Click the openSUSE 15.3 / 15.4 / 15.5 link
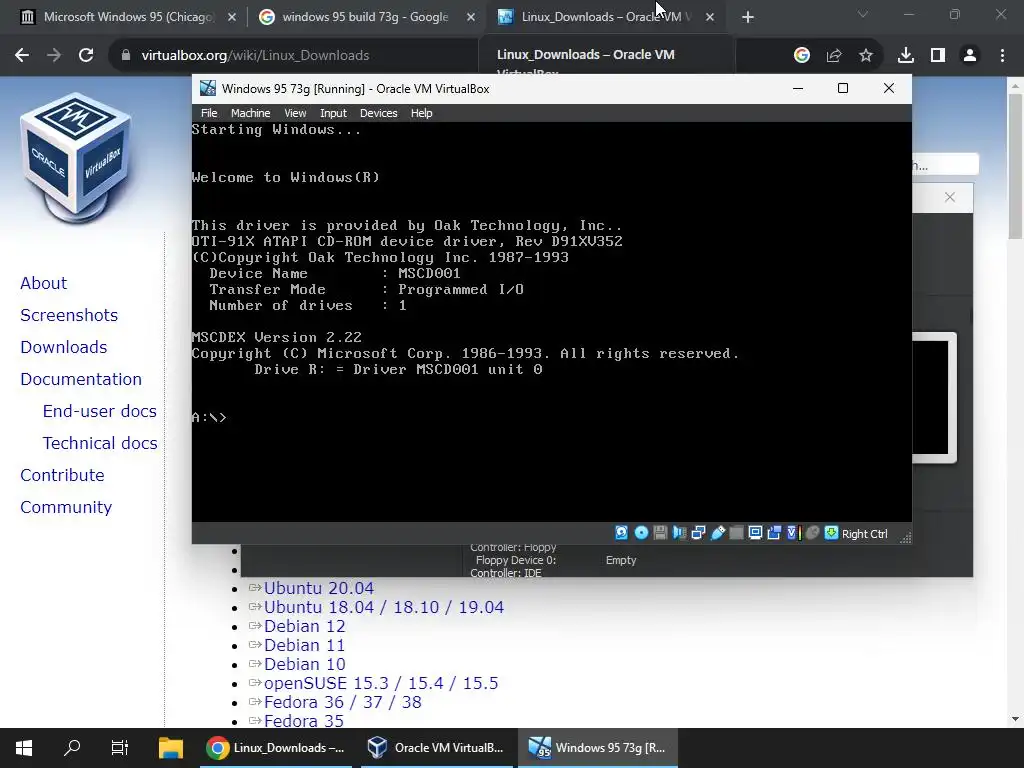Screen dimensions: 1024x768 tap(381, 683)
